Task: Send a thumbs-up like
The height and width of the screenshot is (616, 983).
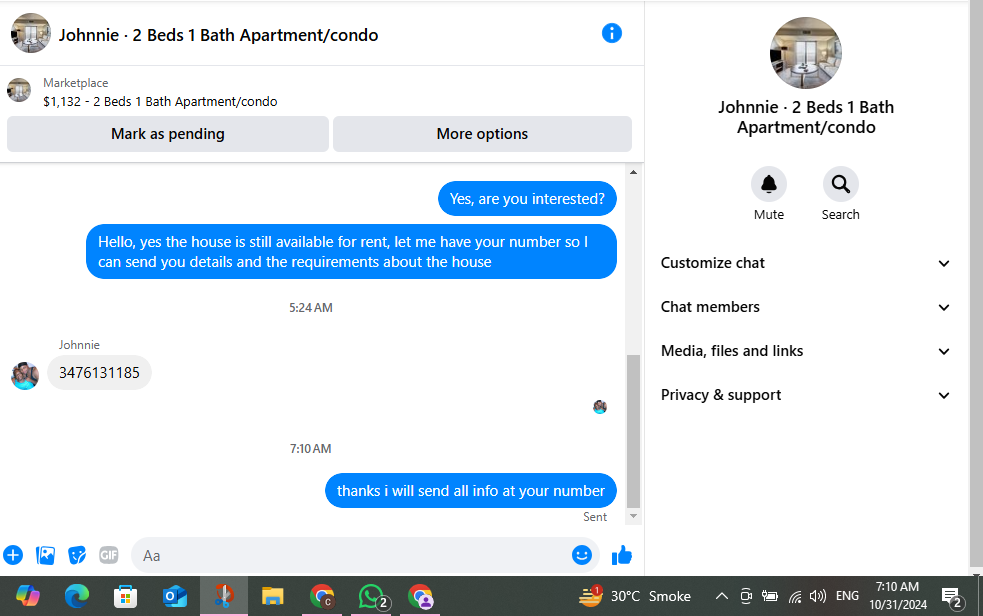Action: pos(621,555)
